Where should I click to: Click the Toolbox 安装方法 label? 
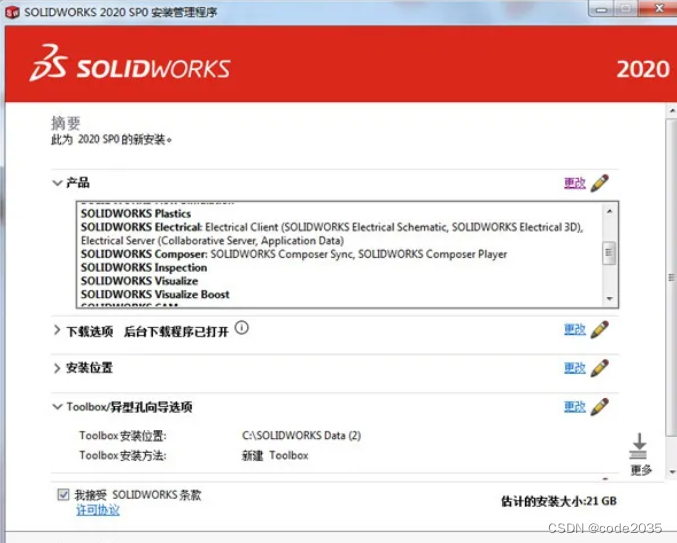pos(123,455)
